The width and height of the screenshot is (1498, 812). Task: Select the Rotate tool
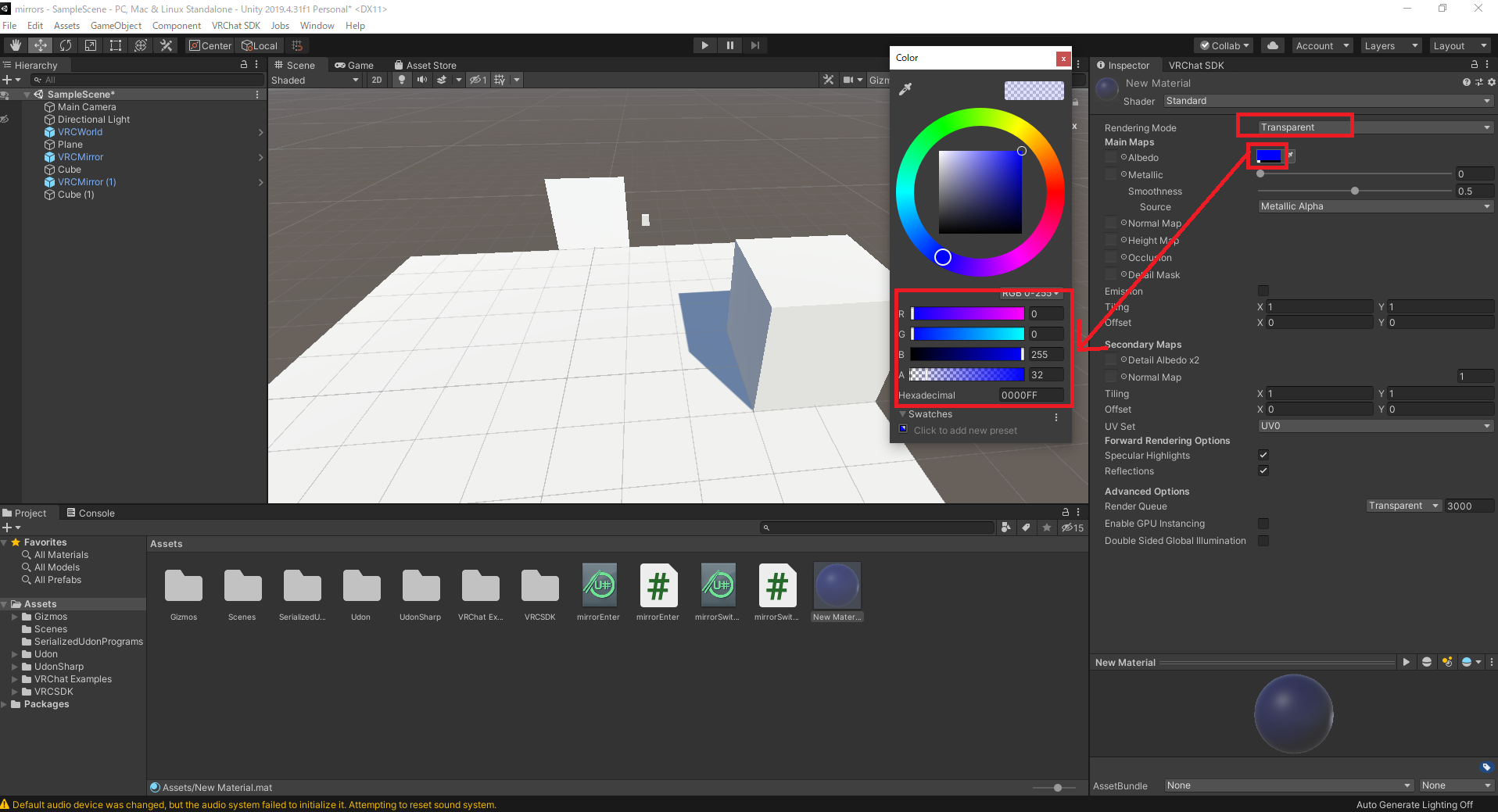[65, 45]
